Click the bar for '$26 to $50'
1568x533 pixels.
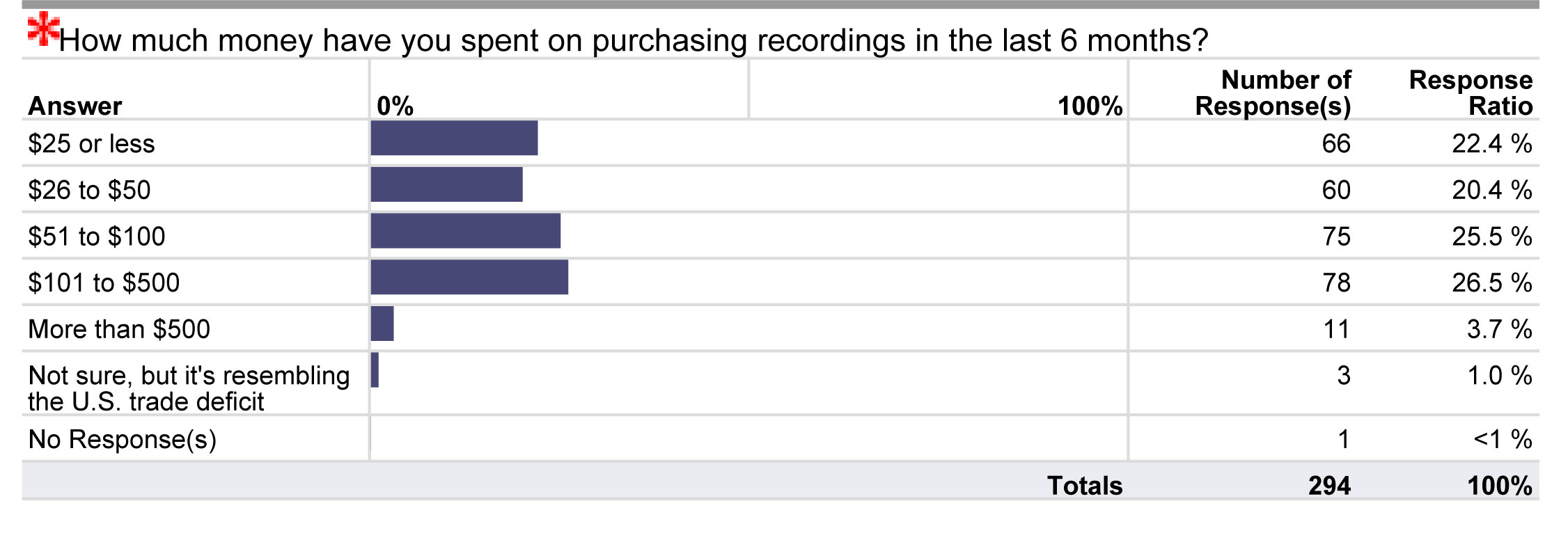click(x=446, y=184)
